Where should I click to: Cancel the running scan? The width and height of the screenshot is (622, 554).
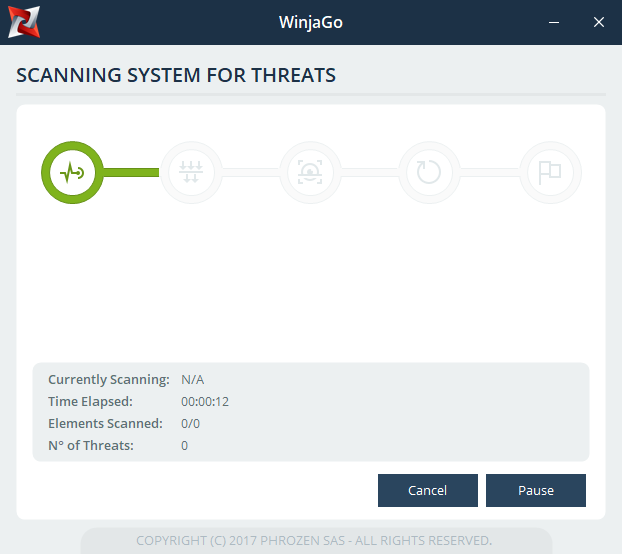[428, 490]
